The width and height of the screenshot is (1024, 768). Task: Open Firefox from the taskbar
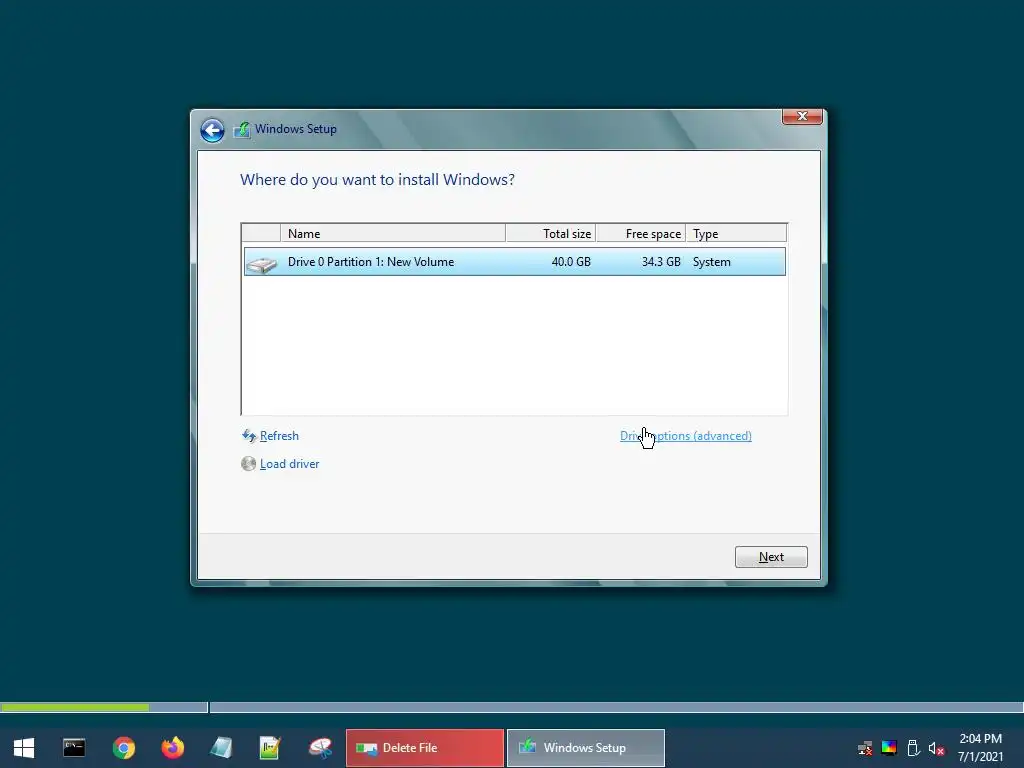point(172,748)
